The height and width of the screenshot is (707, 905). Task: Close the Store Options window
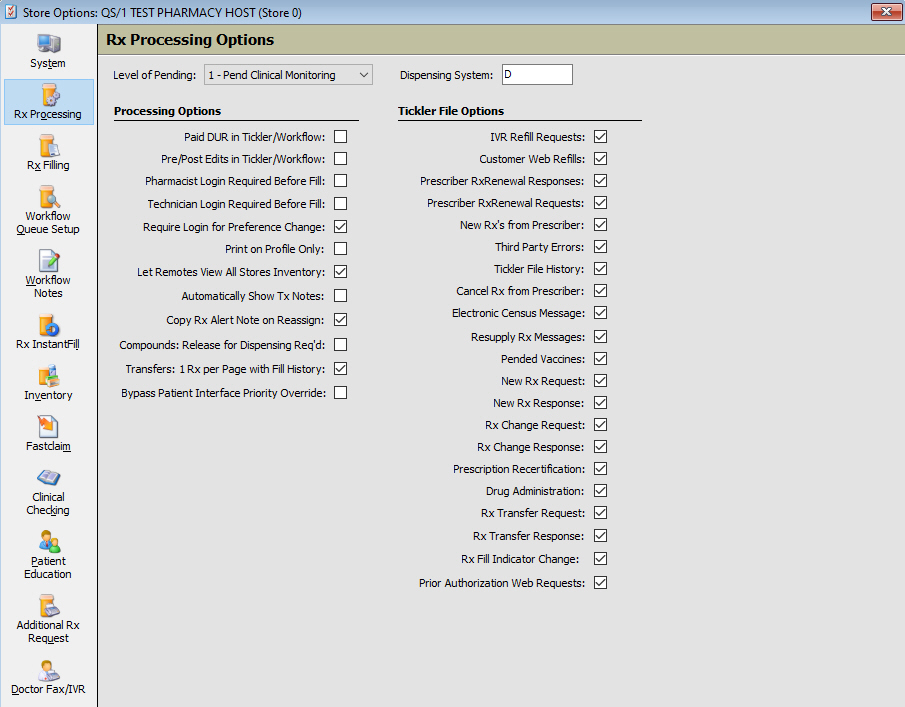[886, 12]
